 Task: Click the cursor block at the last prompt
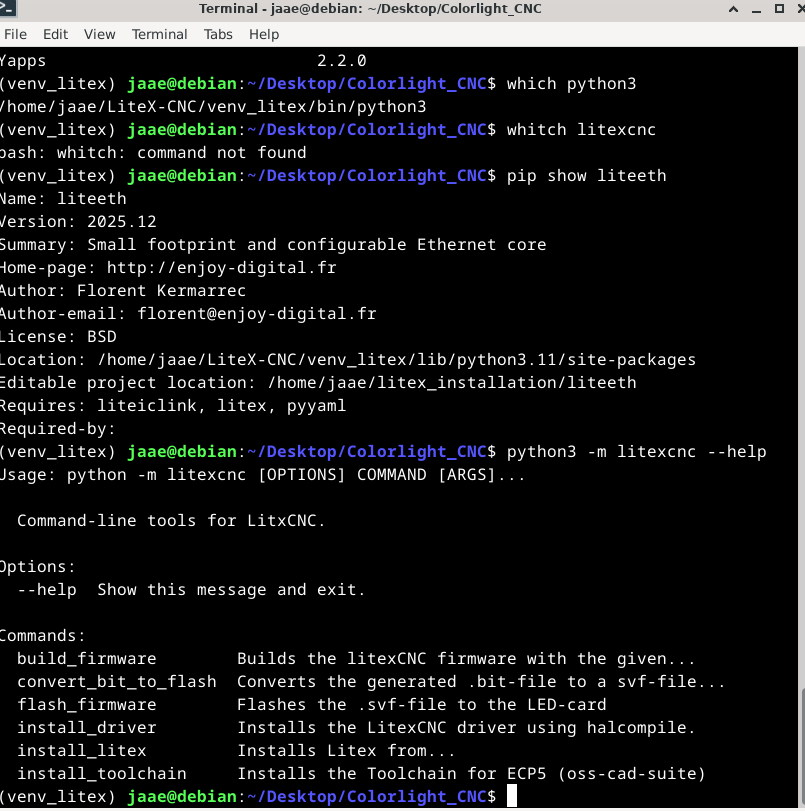coord(511,796)
